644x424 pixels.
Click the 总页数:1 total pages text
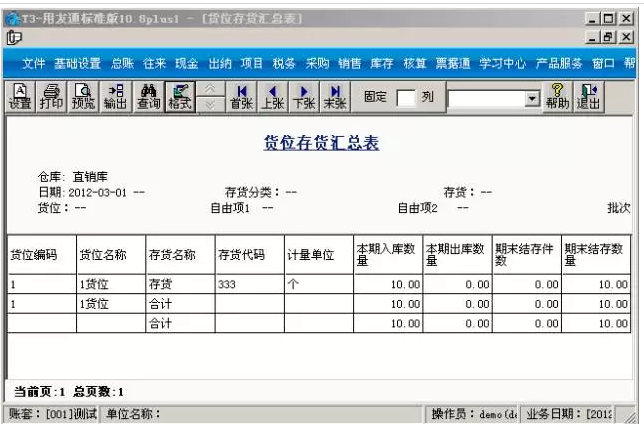(x=99, y=392)
